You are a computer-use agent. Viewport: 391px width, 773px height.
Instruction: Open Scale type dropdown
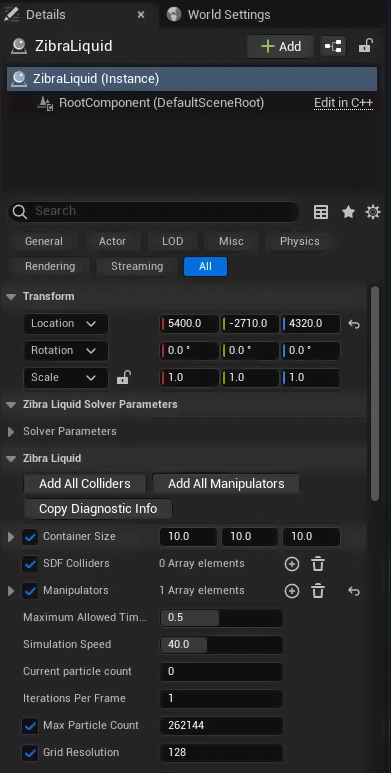coord(66,378)
